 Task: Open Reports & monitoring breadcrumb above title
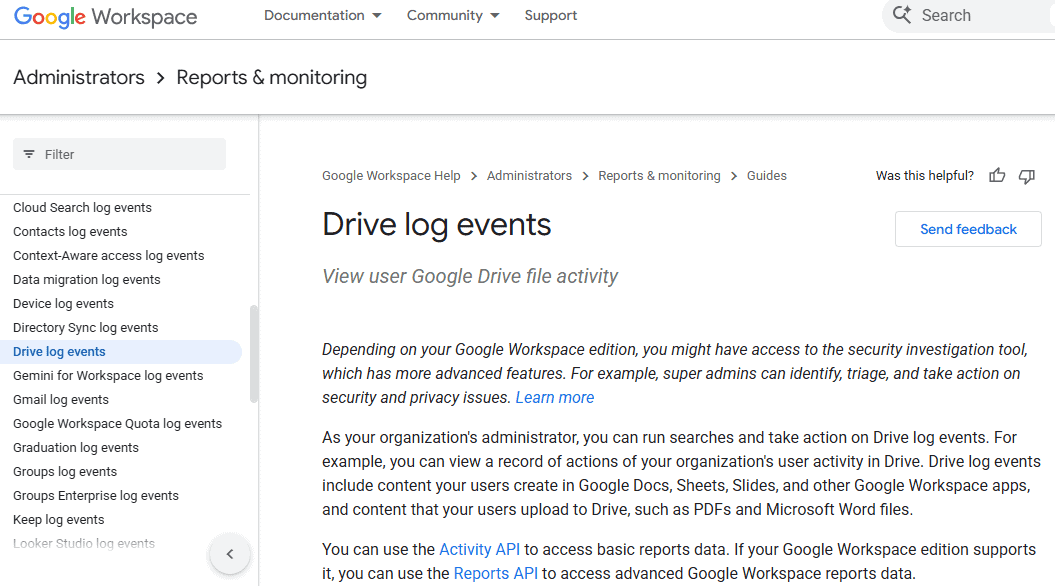click(659, 176)
